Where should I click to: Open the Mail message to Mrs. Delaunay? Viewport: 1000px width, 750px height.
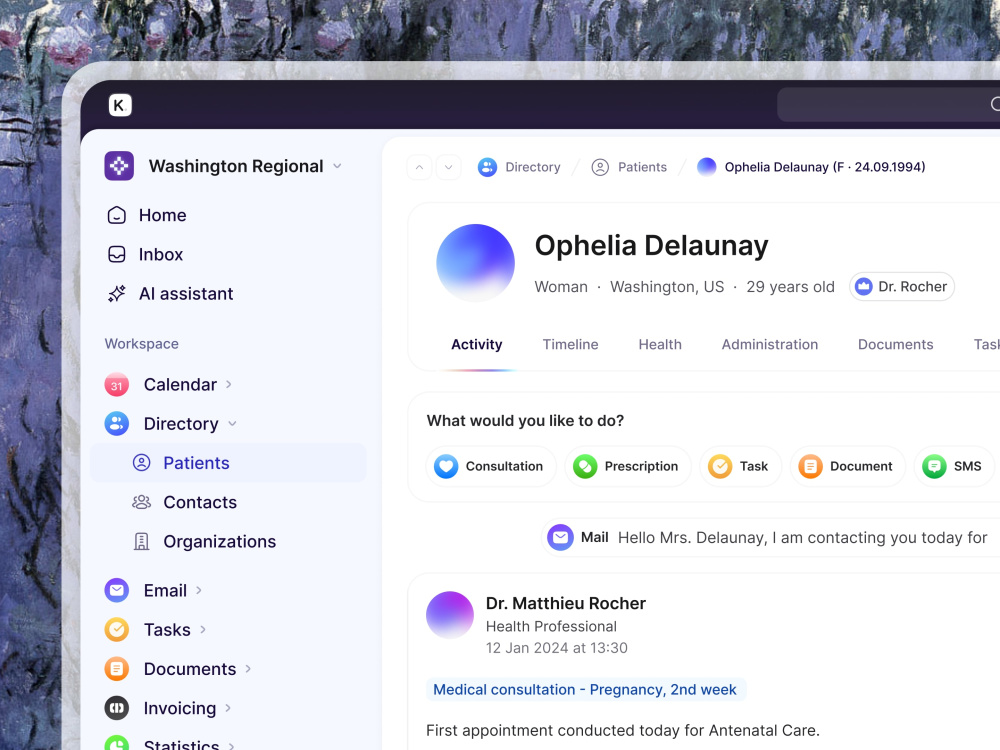770,538
